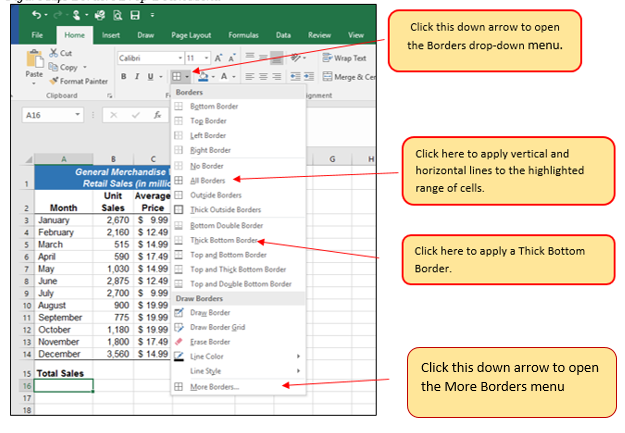Open the Underline style dropdown arrow
This screenshot has height=433, width=625.
(x=161, y=76)
